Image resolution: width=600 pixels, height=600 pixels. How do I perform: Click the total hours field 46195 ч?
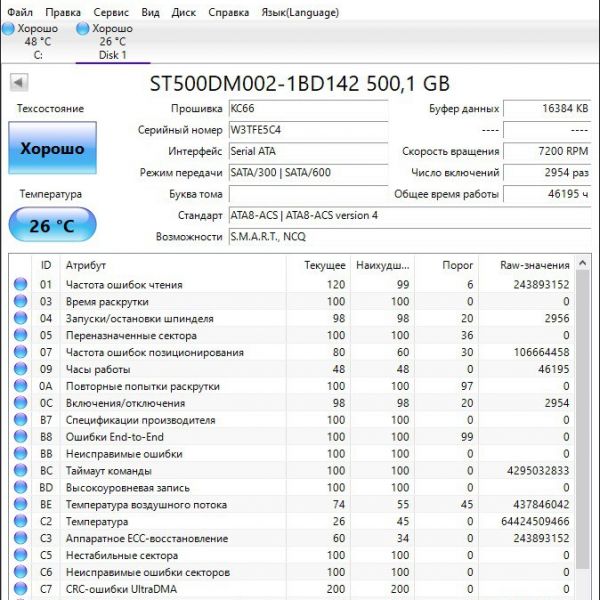547,194
